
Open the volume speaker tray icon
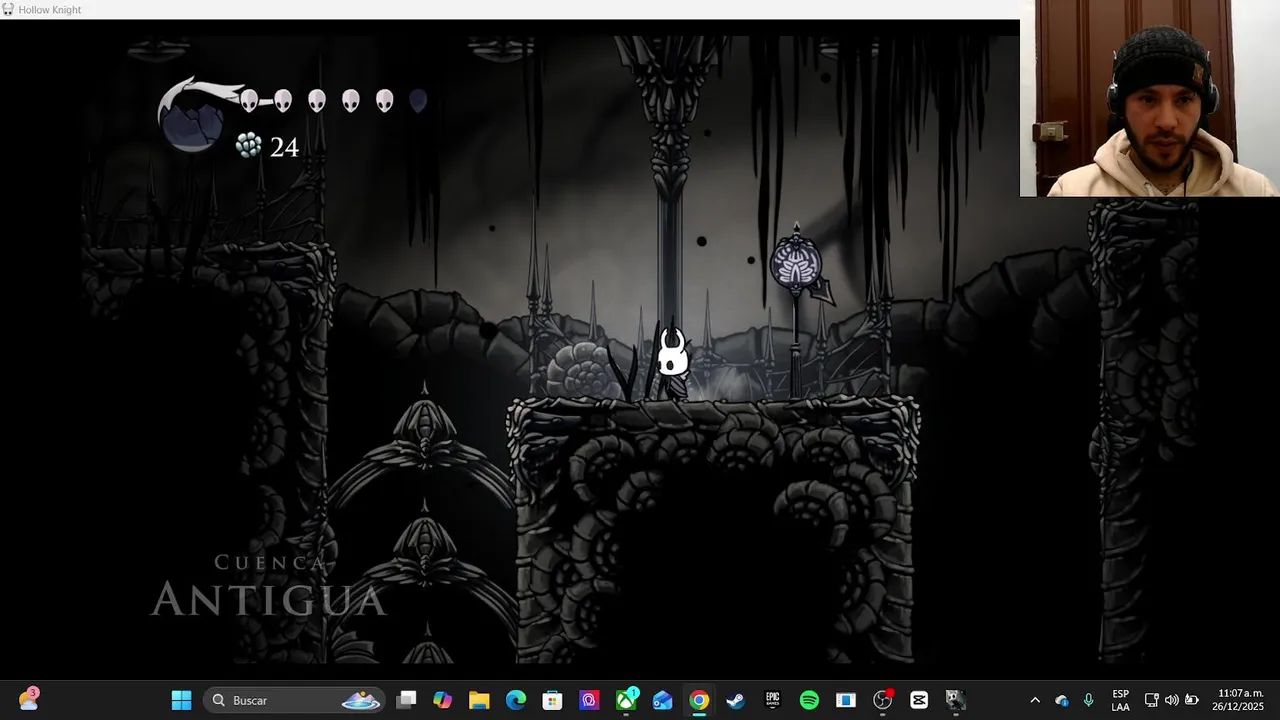[1171, 700]
